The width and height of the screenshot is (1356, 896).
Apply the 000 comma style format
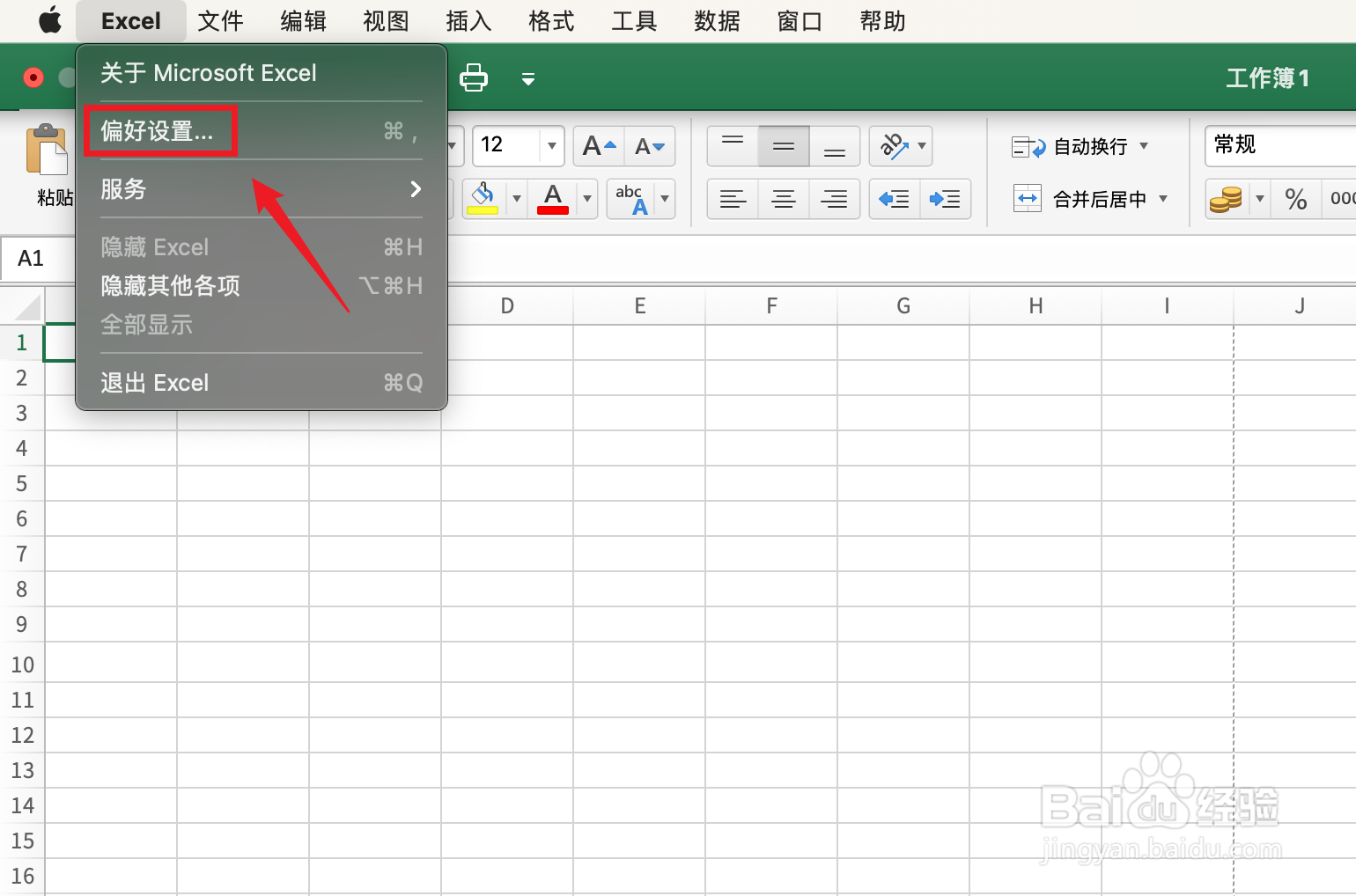tap(1341, 199)
